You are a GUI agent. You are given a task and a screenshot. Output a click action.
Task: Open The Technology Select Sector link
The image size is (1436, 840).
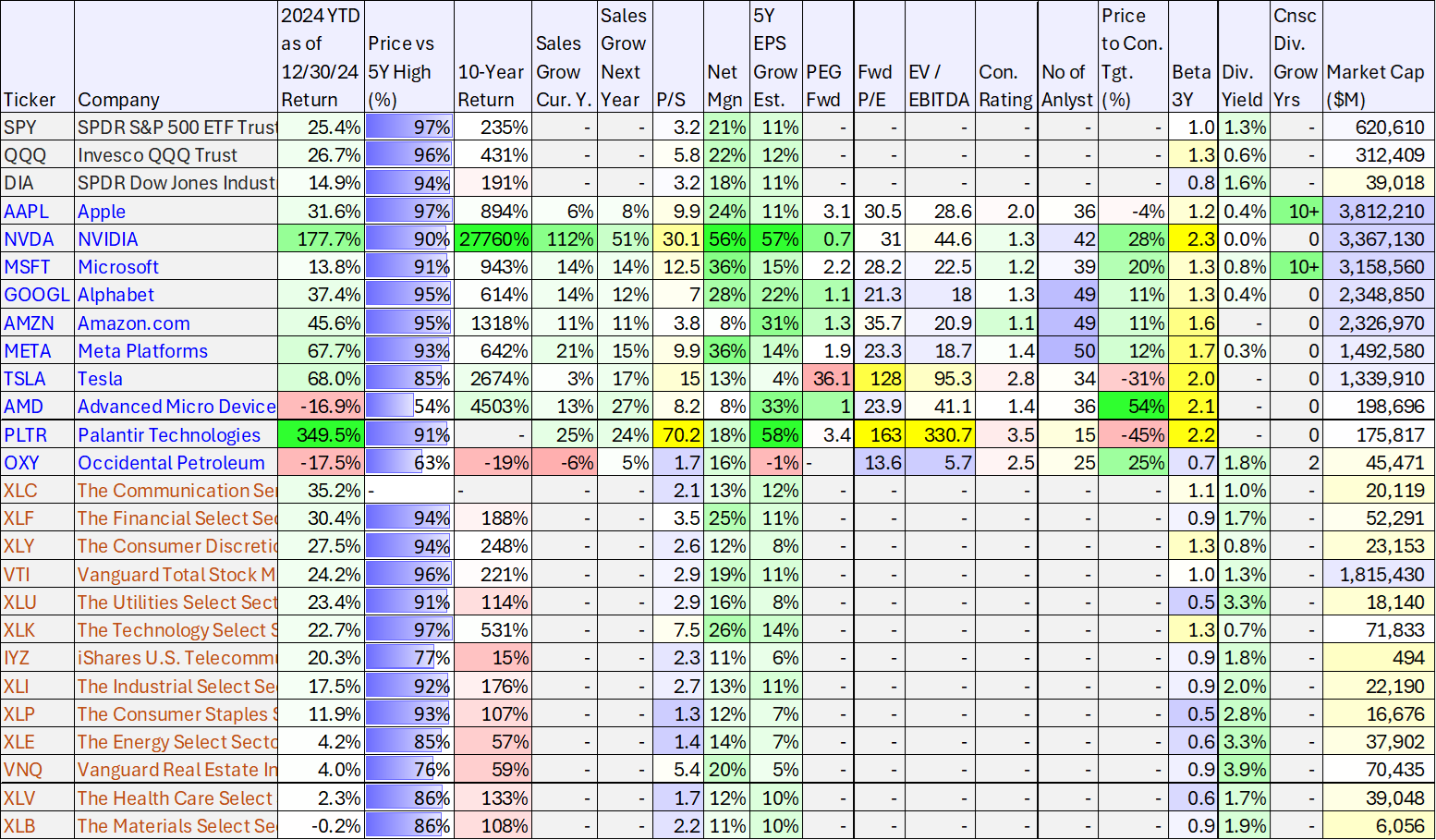(x=177, y=630)
